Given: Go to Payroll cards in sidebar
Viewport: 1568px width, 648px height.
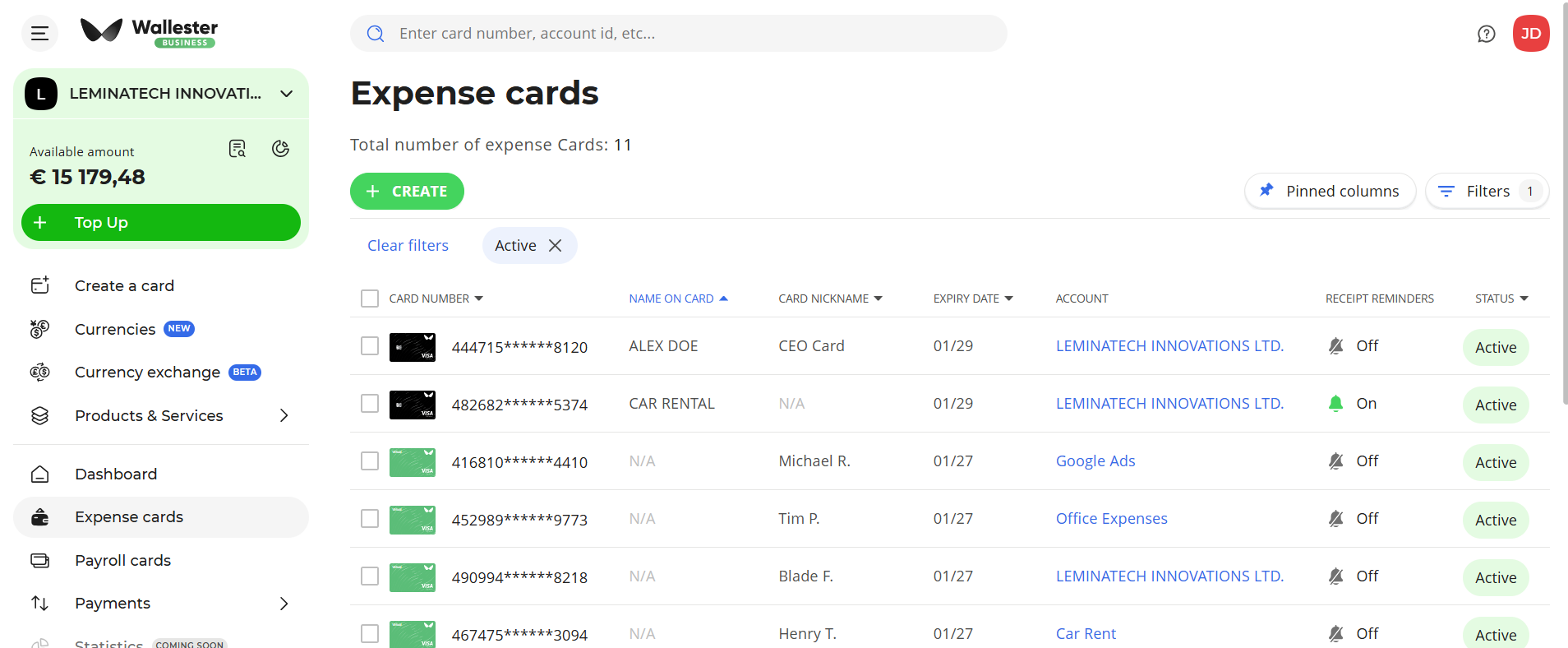Looking at the screenshot, I should coord(122,561).
